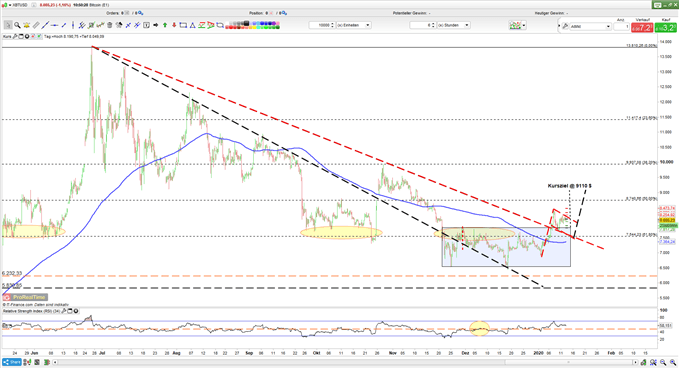Insert a text box annotation
Viewport: 679px width, 368px height.
click(x=146, y=25)
